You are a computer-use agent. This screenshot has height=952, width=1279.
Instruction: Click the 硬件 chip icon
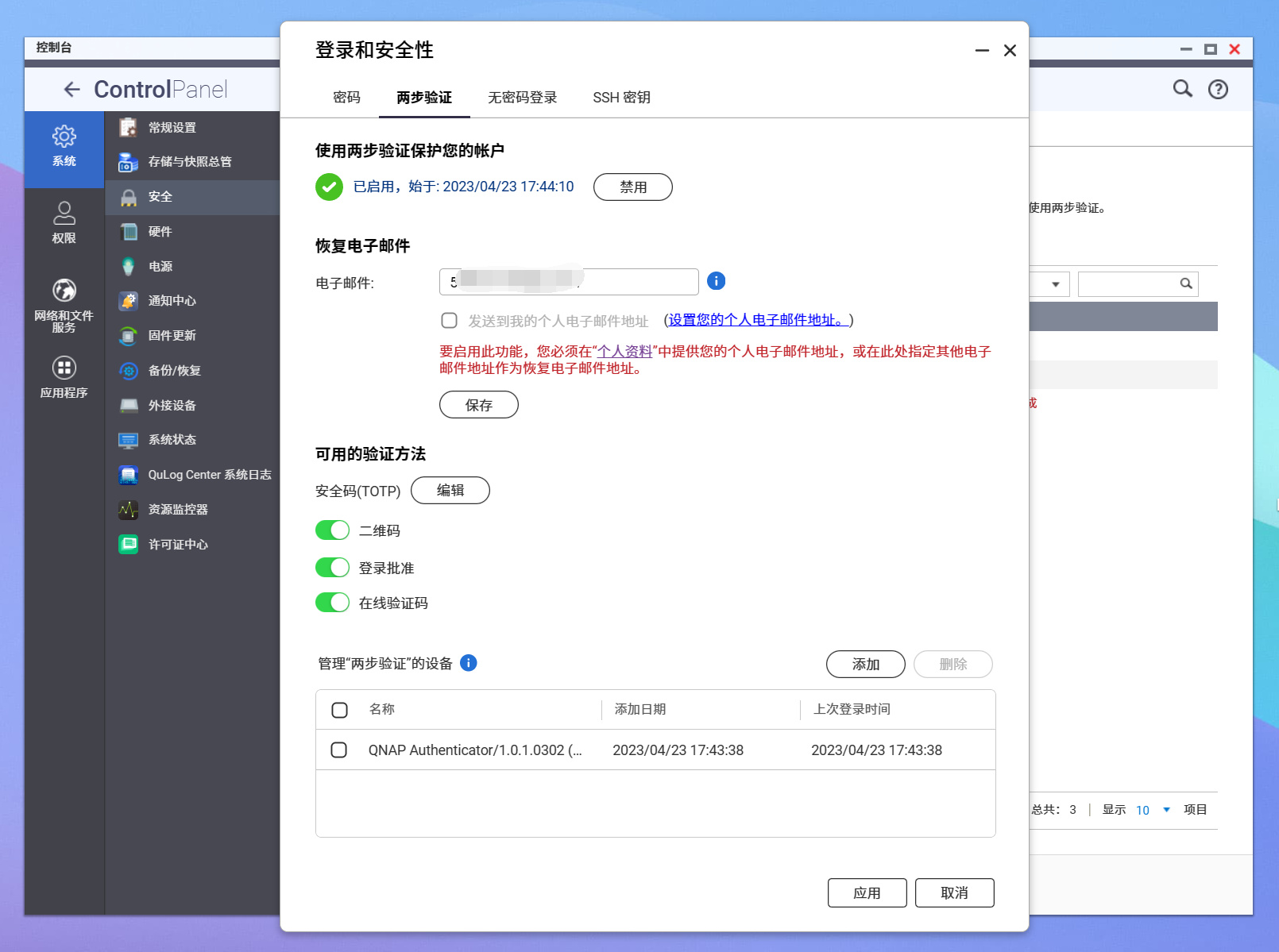pos(128,232)
